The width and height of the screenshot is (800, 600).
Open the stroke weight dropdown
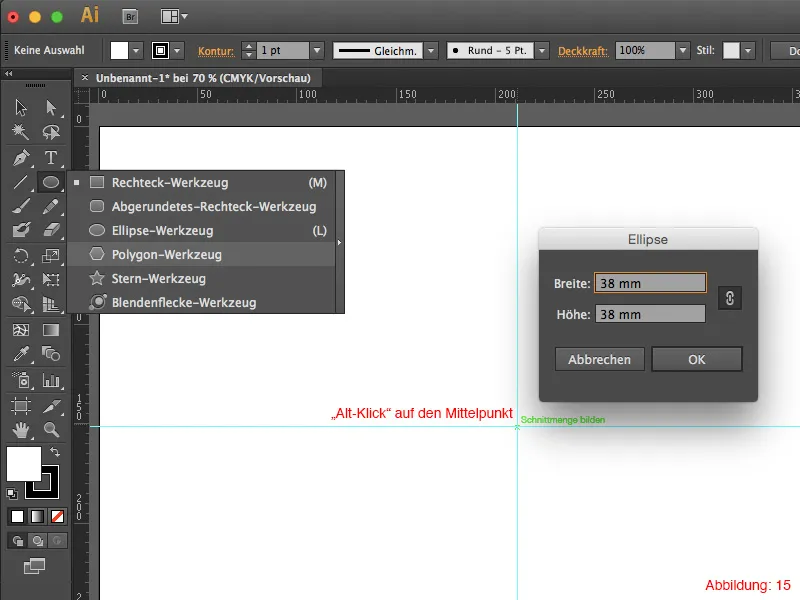(317, 51)
